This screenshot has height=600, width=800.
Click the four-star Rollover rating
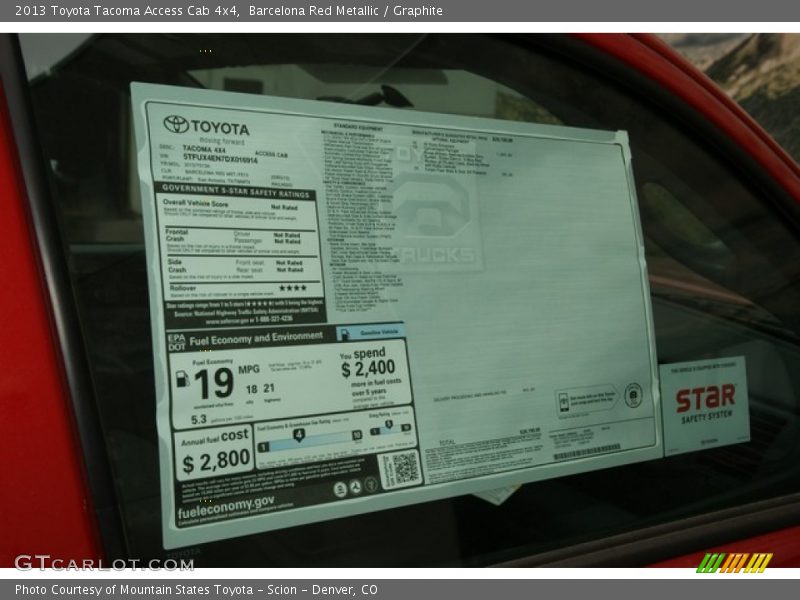(x=293, y=288)
